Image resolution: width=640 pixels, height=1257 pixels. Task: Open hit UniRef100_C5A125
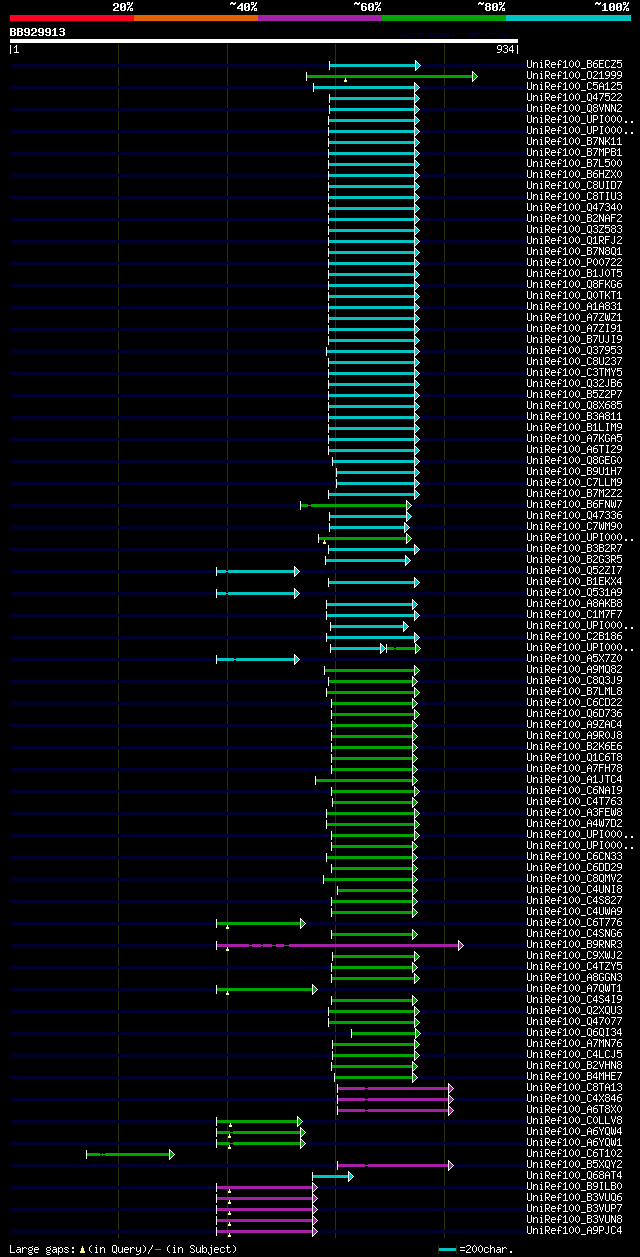click(x=576, y=87)
